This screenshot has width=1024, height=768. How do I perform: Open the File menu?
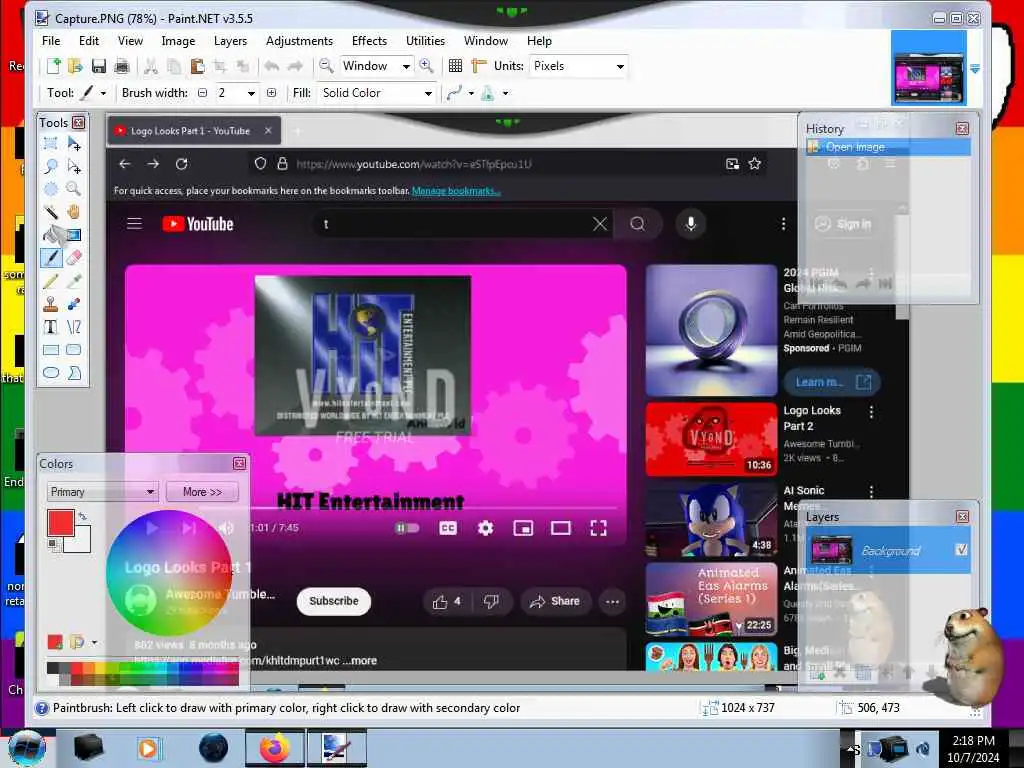(x=51, y=40)
